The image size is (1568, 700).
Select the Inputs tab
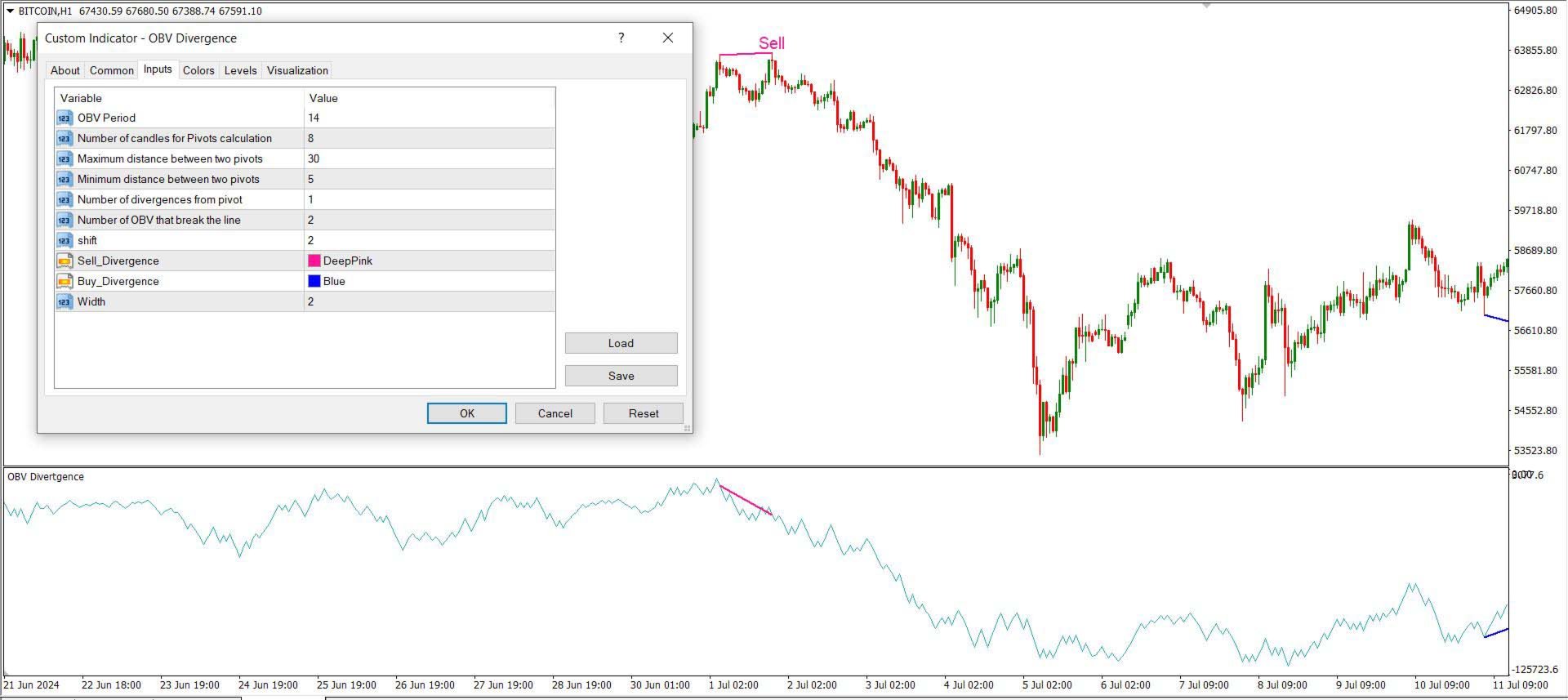pos(158,69)
